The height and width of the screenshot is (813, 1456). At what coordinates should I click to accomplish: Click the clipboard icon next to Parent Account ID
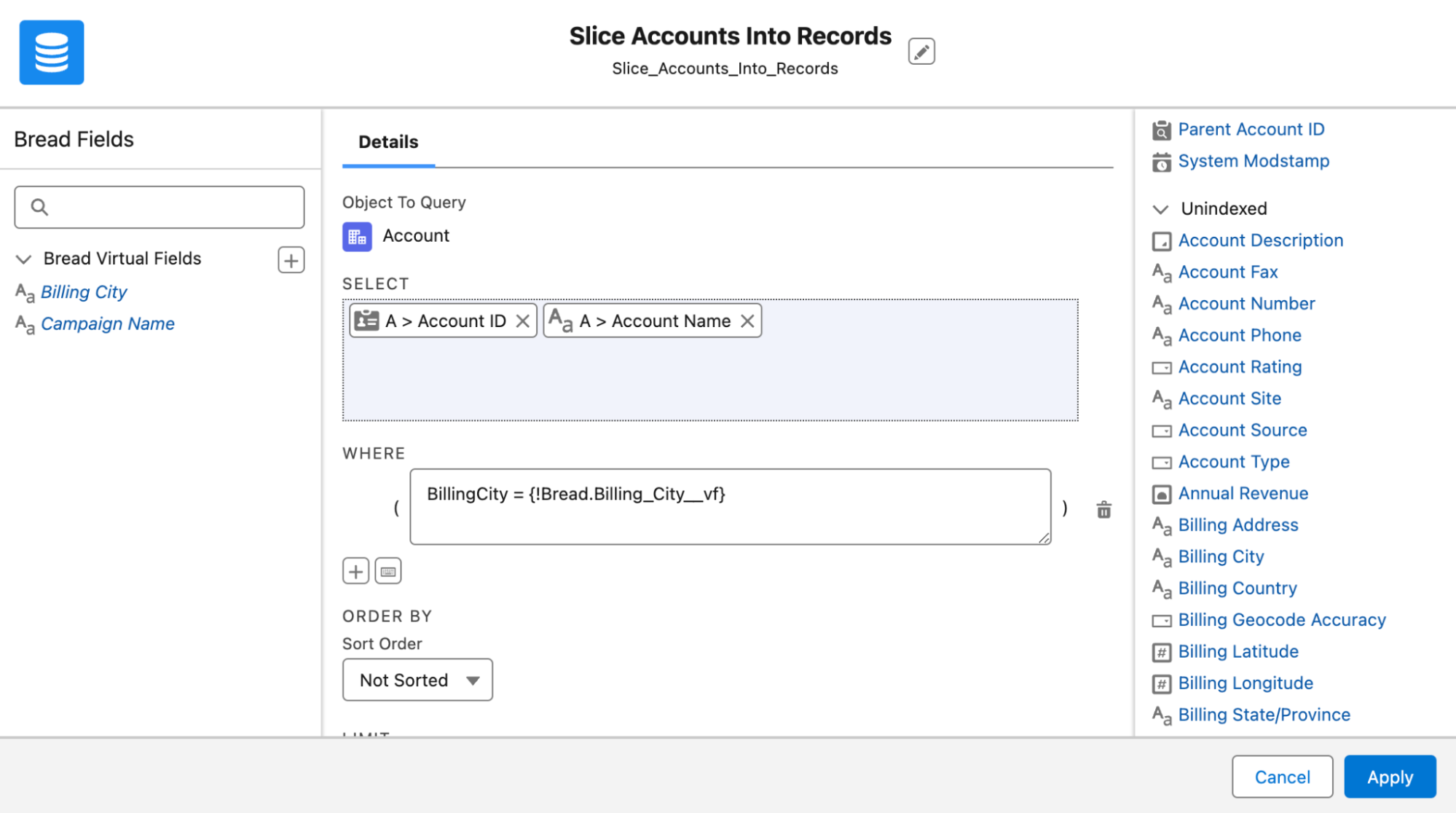pos(1160,130)
